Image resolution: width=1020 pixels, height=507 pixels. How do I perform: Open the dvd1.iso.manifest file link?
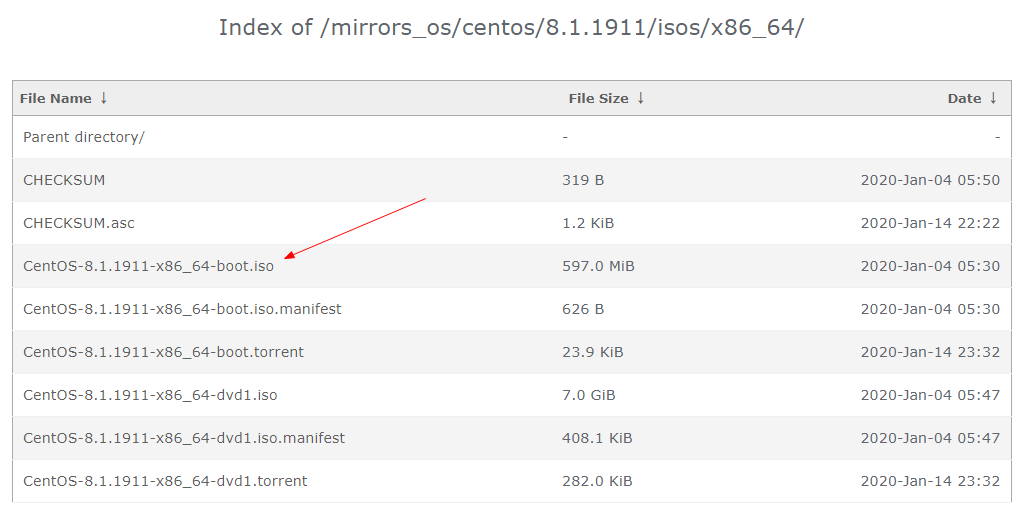184,438
